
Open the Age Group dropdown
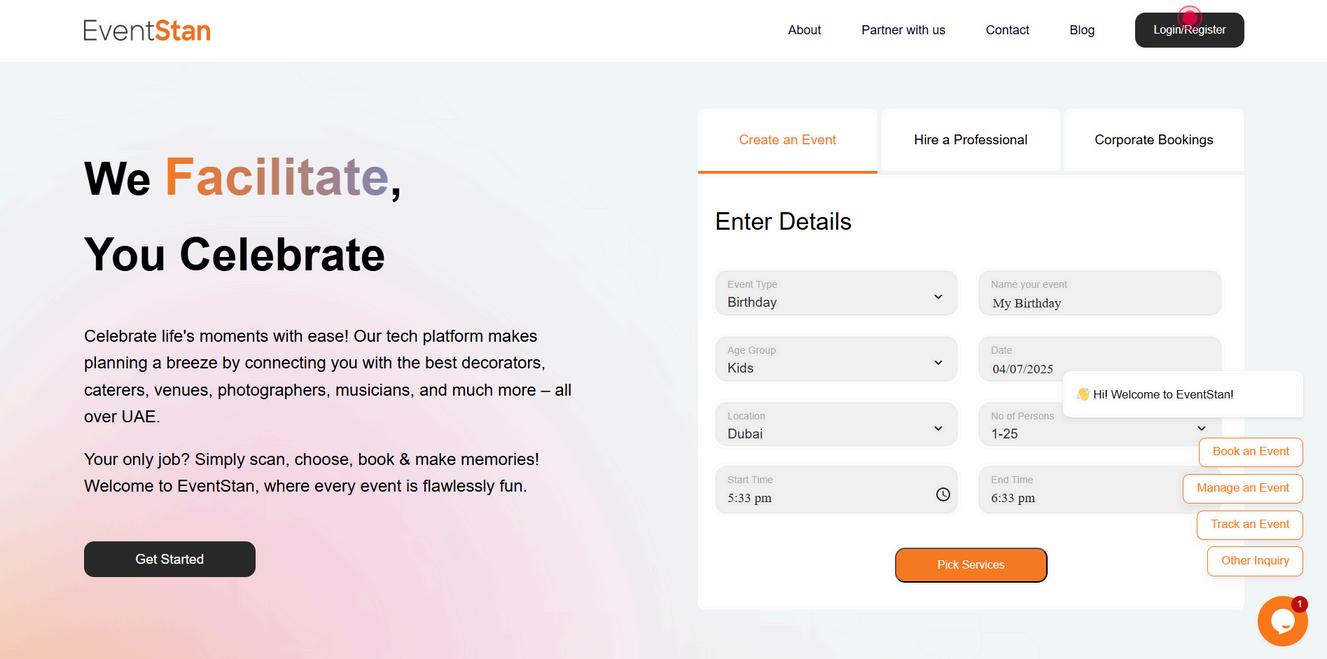(836, 359)
